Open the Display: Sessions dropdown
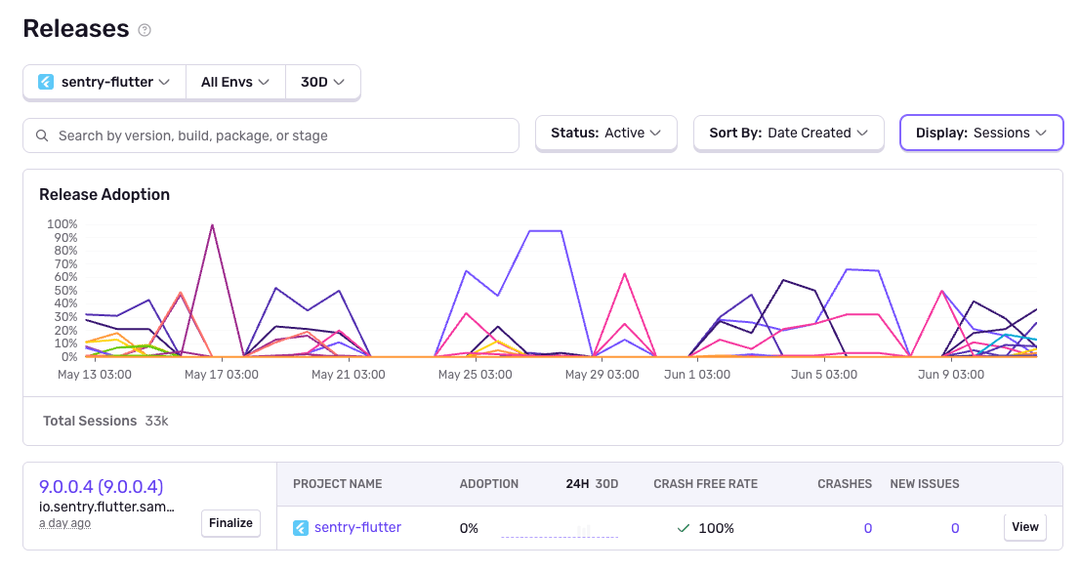This screenshot has height=561, width=1080. tap(981, 133)
